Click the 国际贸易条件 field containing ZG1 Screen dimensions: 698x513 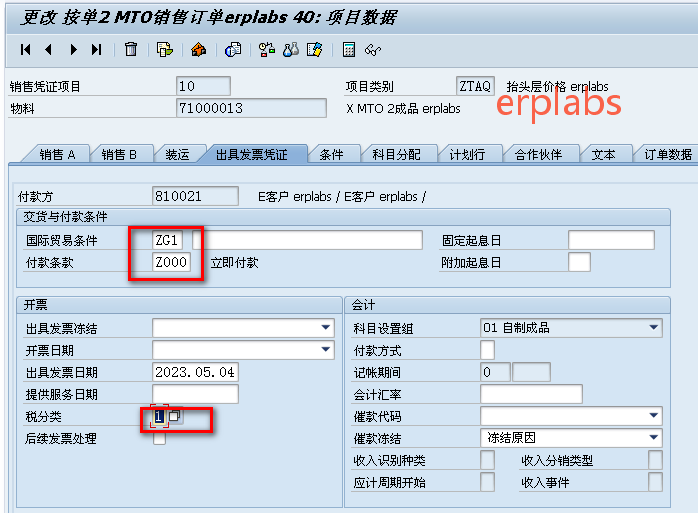click(167, 240)
